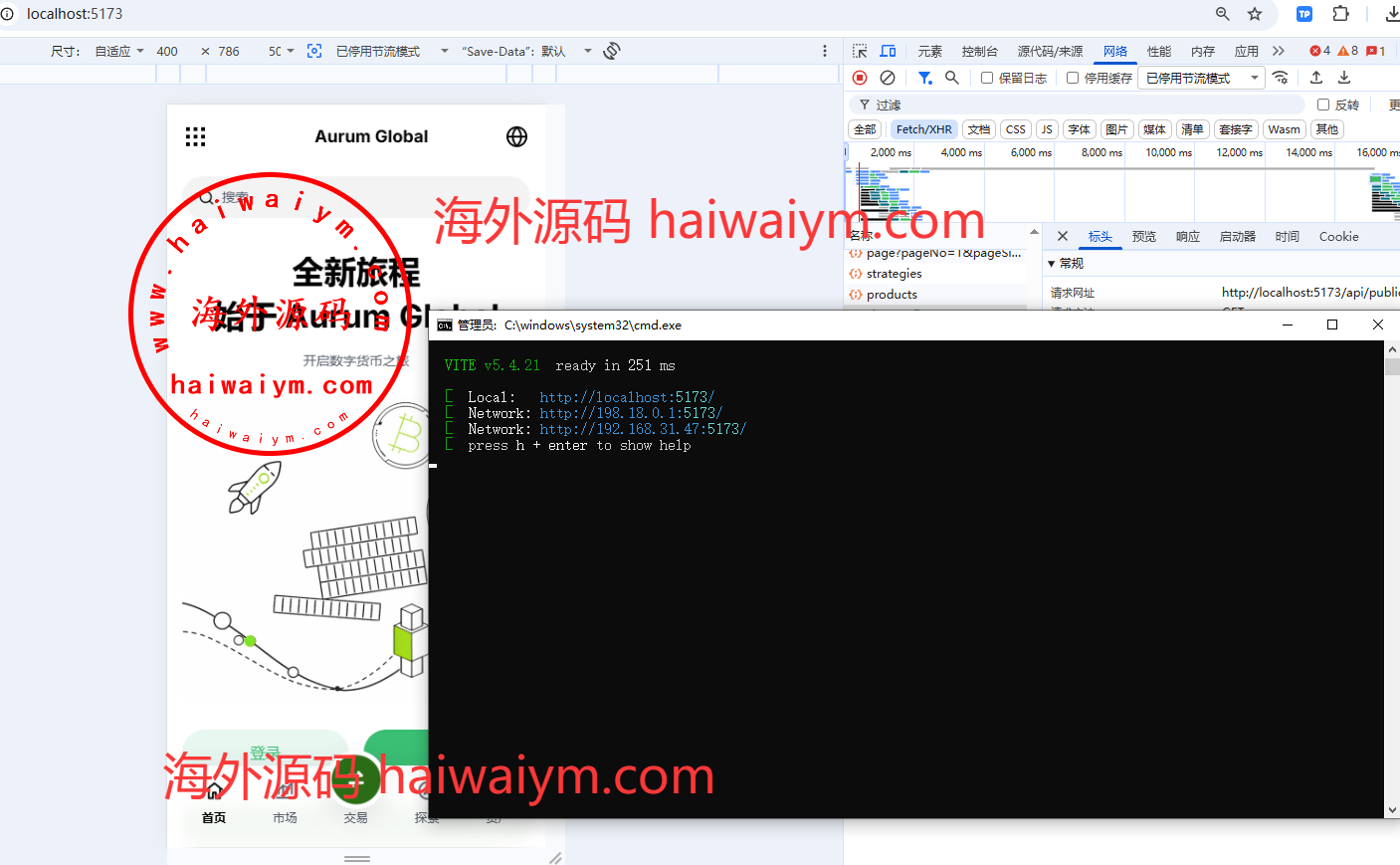Open the Cookie request tab
This screenshot has width=1400, height=865.
[x=1338, y=236]
